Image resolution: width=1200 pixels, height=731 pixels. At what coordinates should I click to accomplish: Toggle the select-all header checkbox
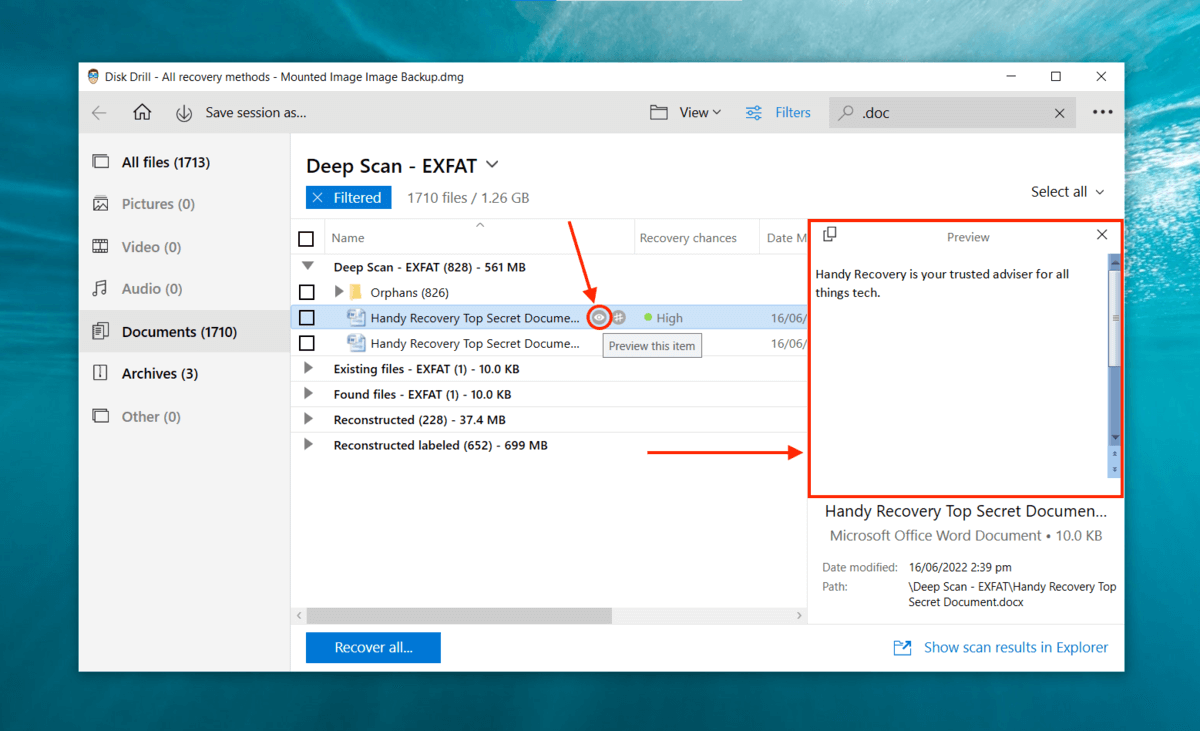tap(306, 239)
